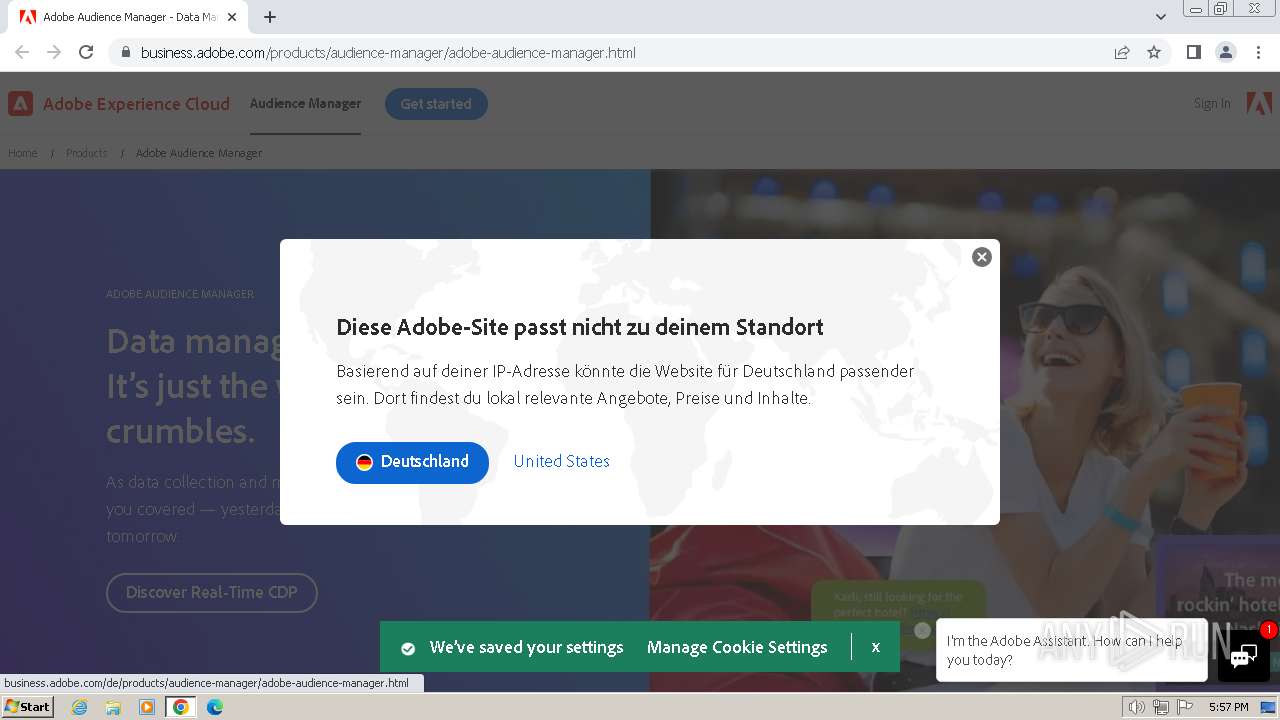Image resolution: width=1280 pixels, height=720 pixels.
Task: Share this page icon
Action: [x=1122, y=53]
